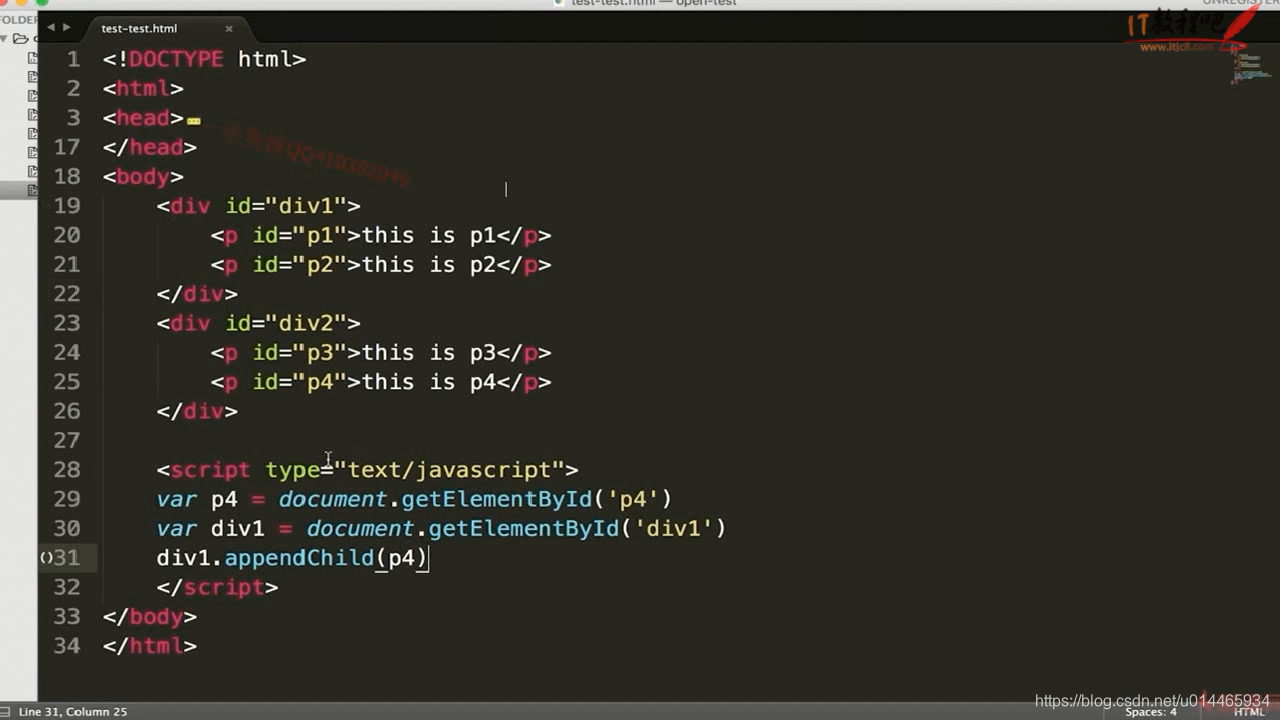Click the DOCTYPE keyword on line 1

pos(176,59)
